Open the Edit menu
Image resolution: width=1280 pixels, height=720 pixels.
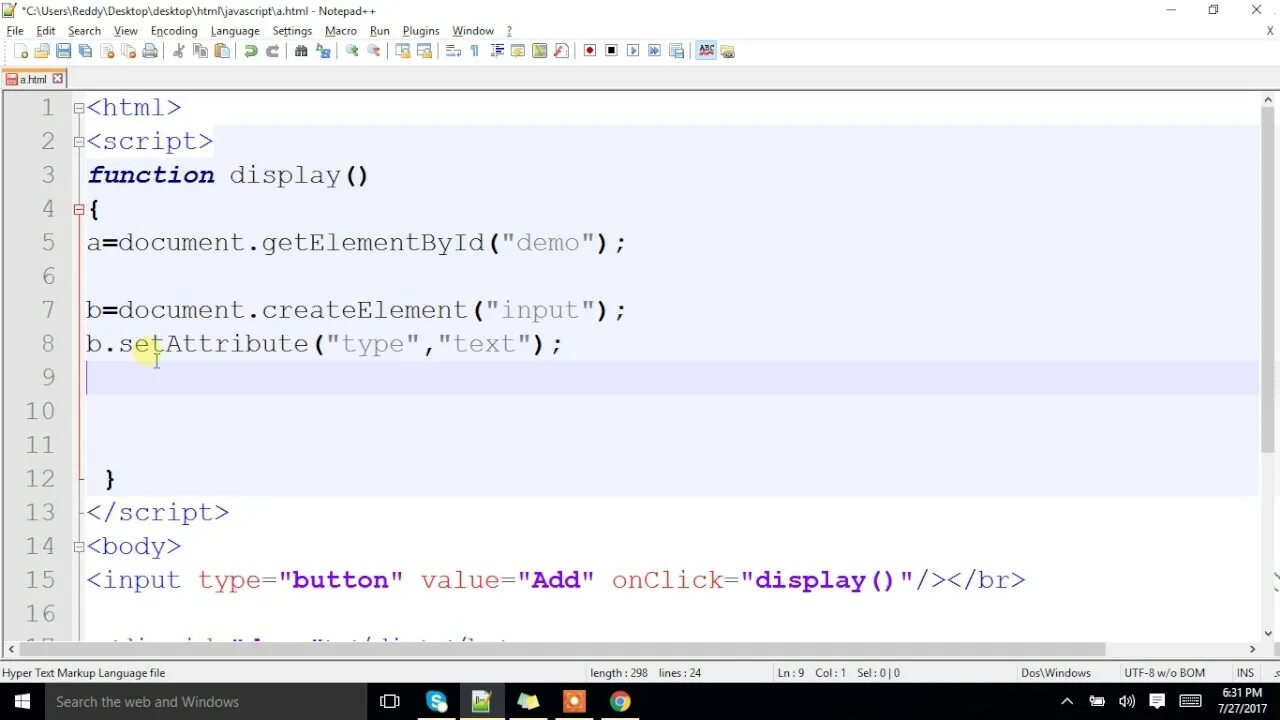coord(46,31)
